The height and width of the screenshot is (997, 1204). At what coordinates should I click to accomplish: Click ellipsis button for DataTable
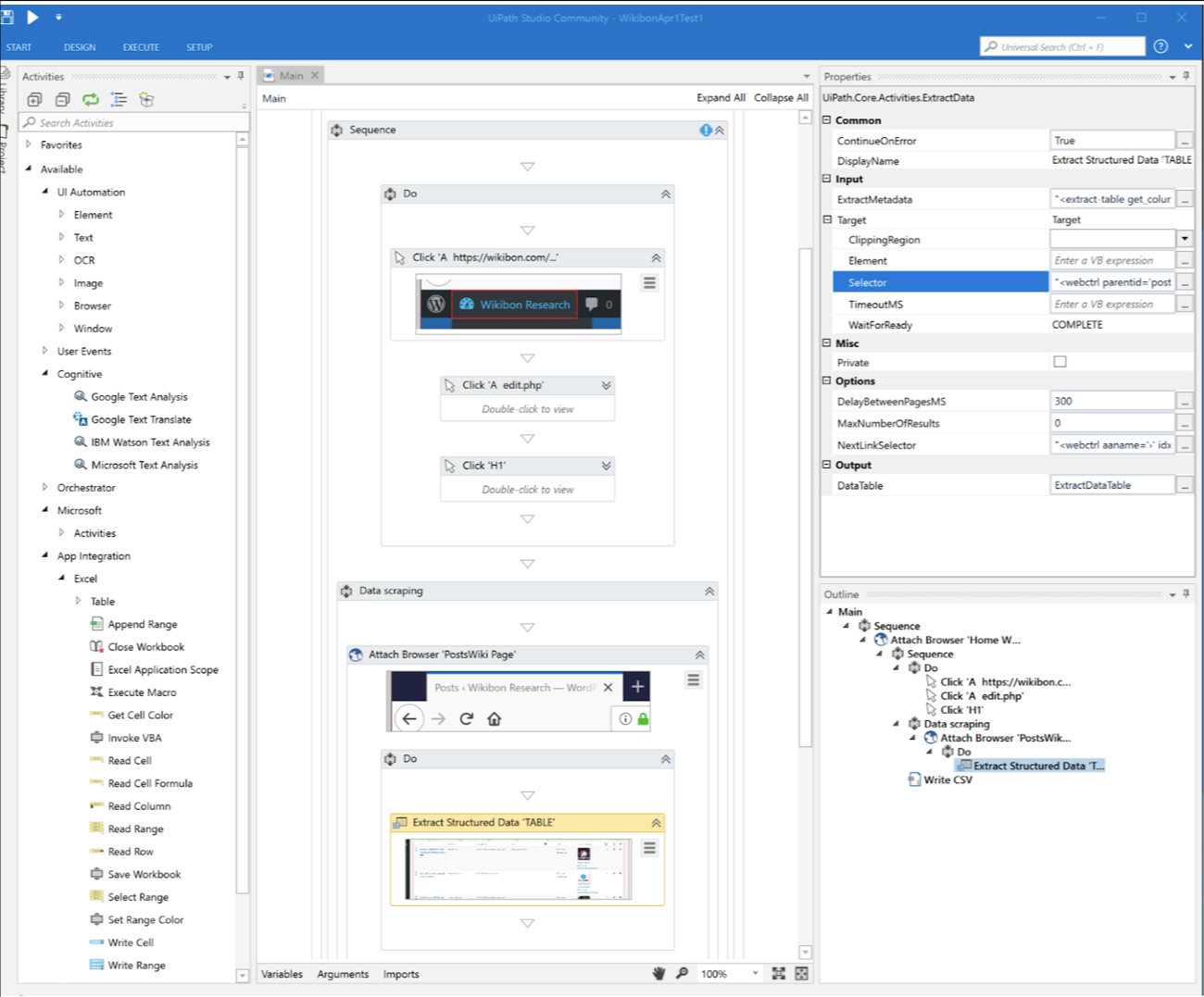pos(1185,484)
